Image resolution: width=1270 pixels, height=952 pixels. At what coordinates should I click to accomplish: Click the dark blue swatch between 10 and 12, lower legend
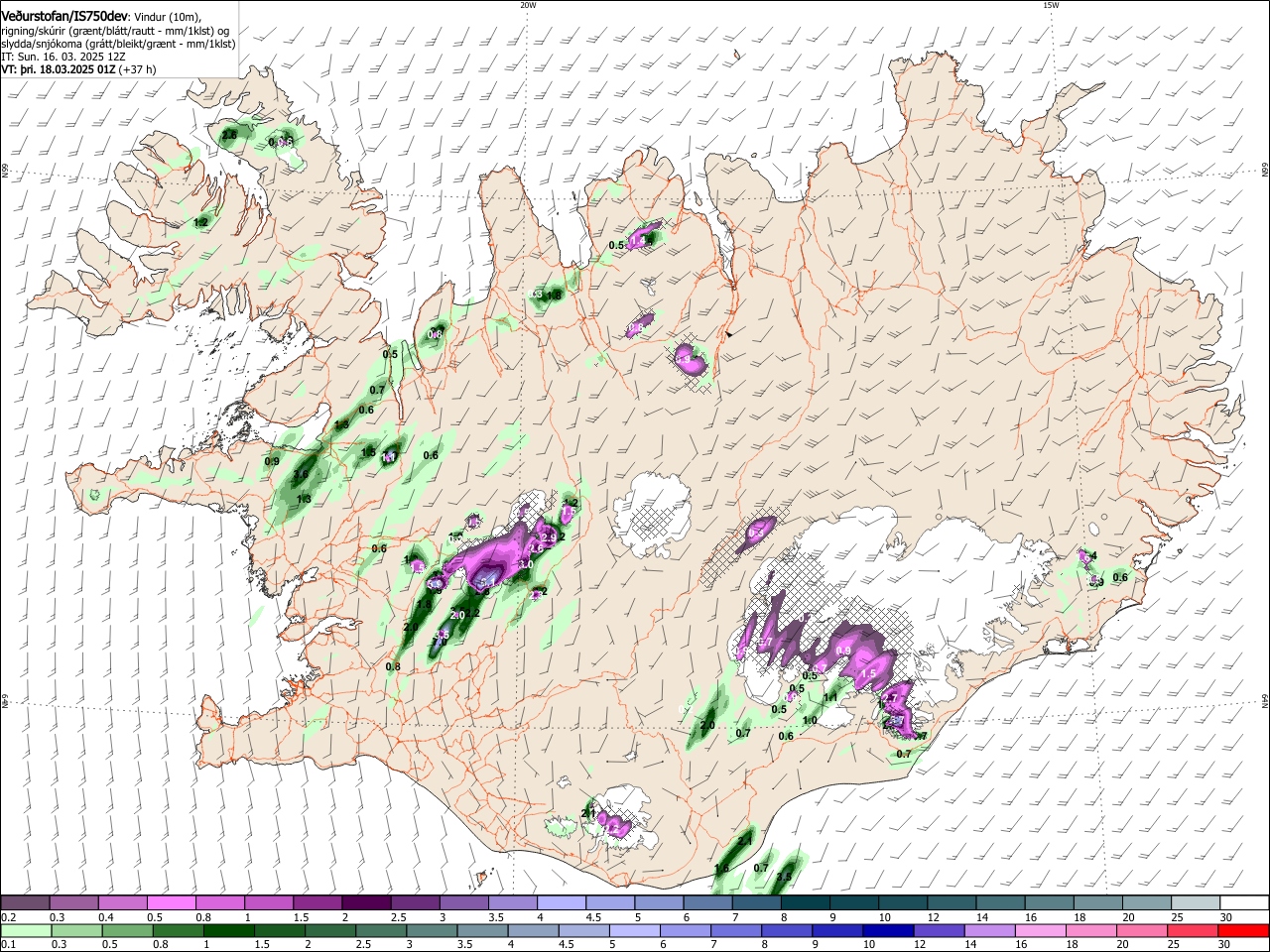(886, 930)
